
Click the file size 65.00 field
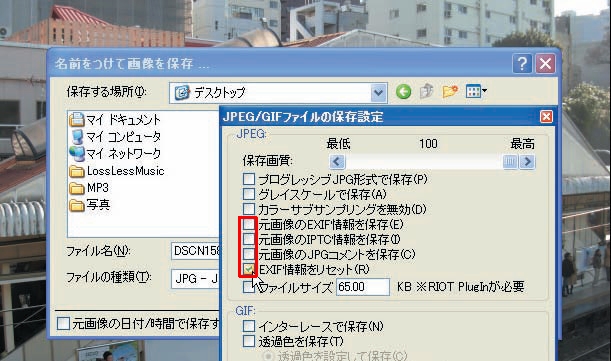click(363, 287)
